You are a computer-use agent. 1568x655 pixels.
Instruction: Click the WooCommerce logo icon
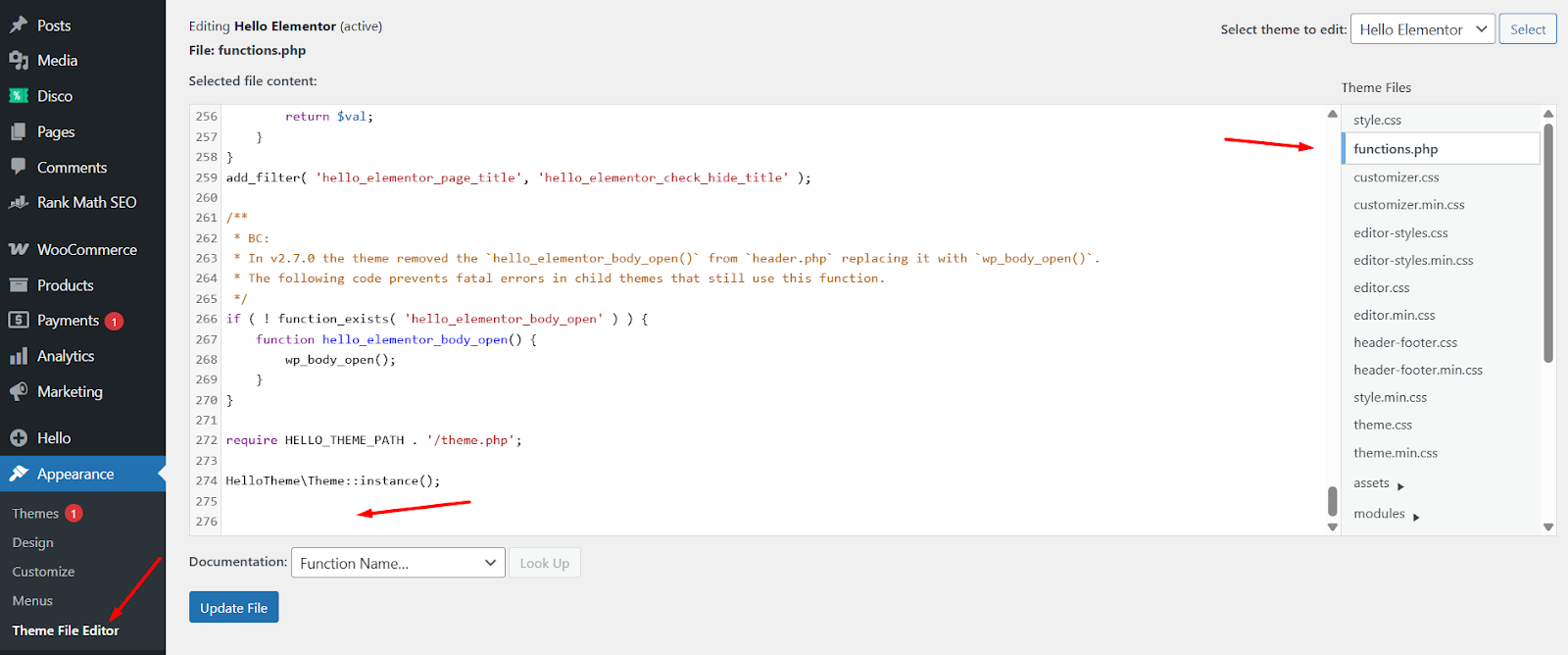pyautogui.click(x=19, y=249)
